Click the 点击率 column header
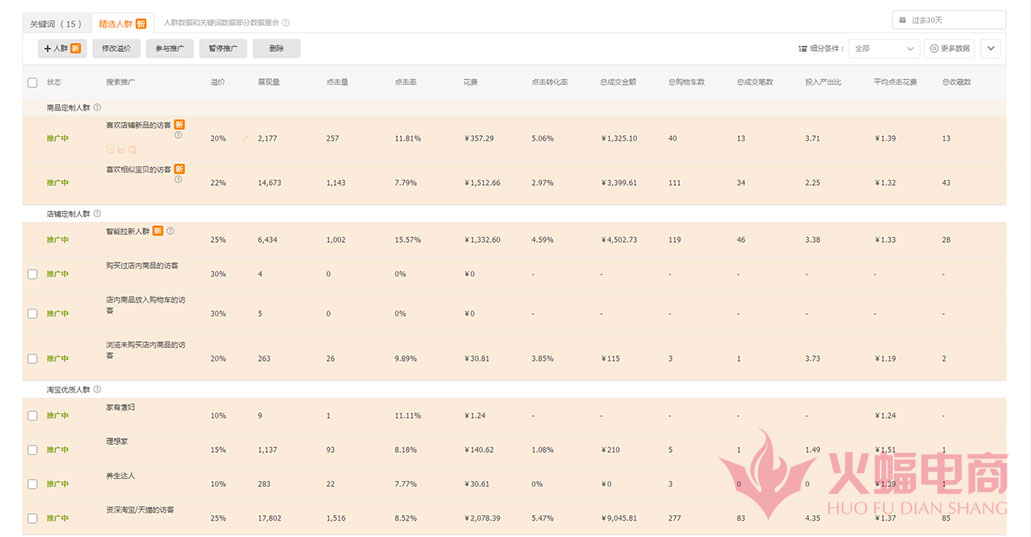 (x=406, y=82)
